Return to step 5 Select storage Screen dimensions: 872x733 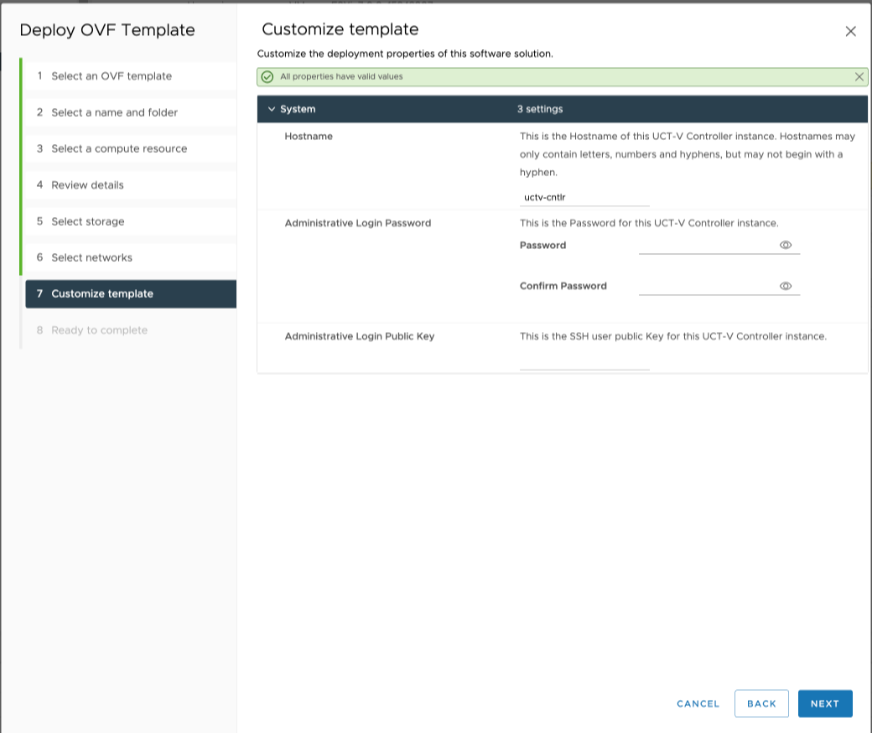[87, 221]
